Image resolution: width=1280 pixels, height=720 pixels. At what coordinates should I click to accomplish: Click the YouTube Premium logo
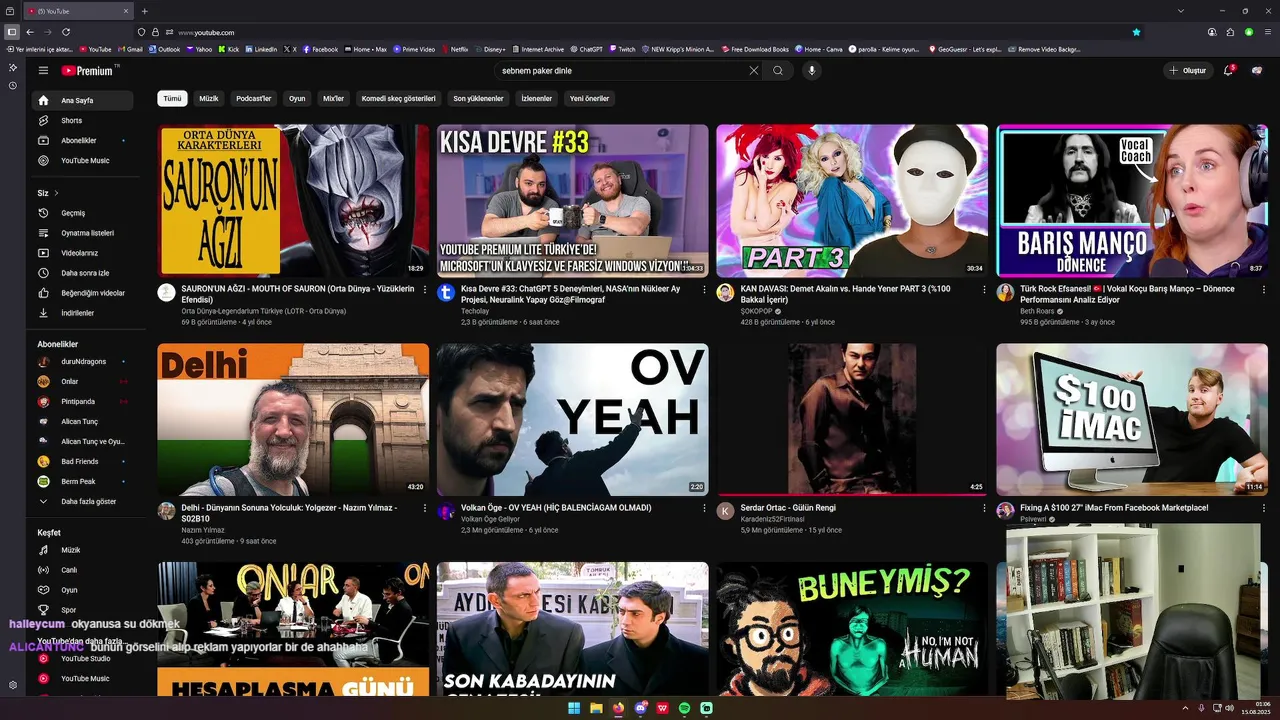tap(88, 71)
